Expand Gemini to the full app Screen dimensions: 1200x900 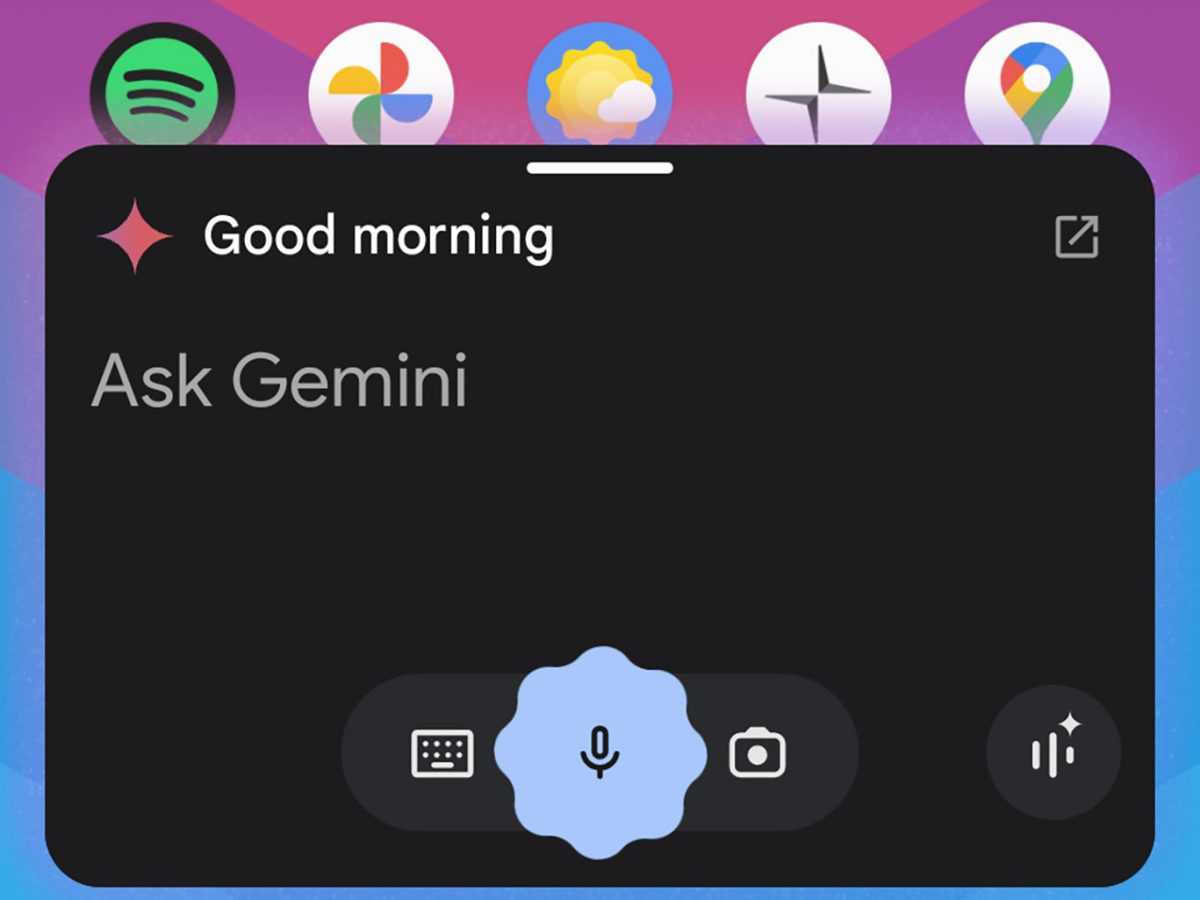[1077, 237]
